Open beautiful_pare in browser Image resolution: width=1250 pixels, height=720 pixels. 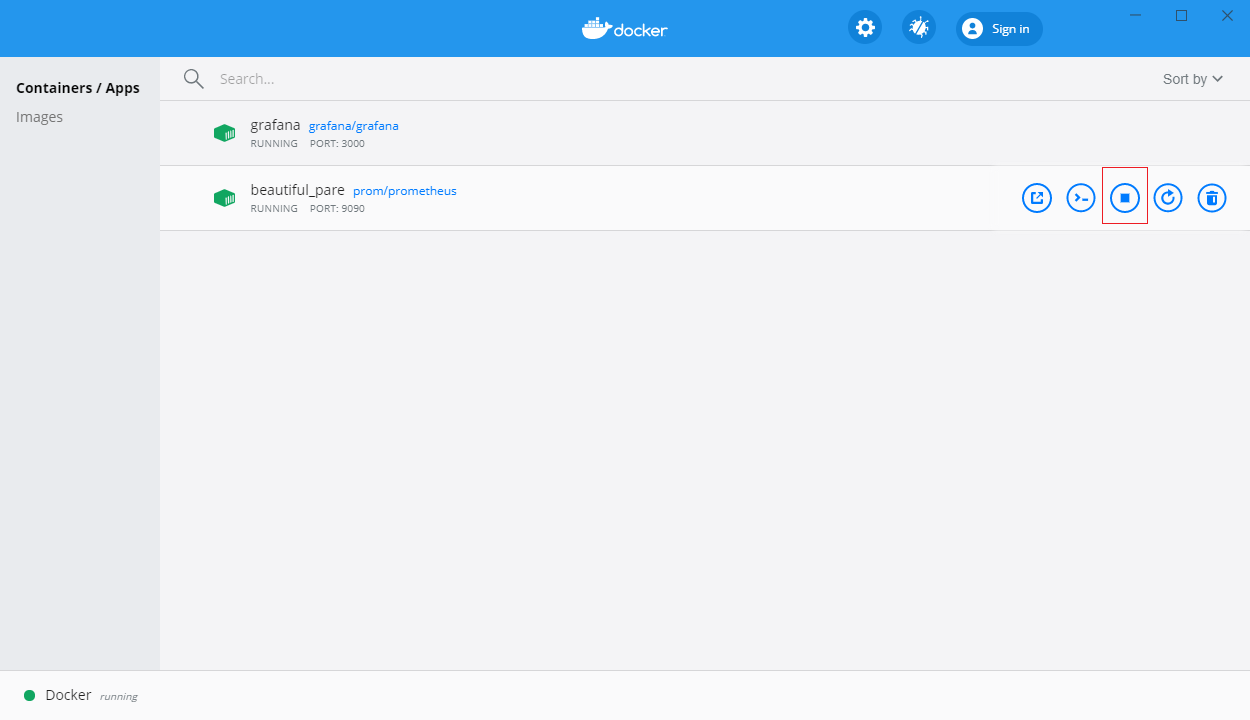(1037, 198)
